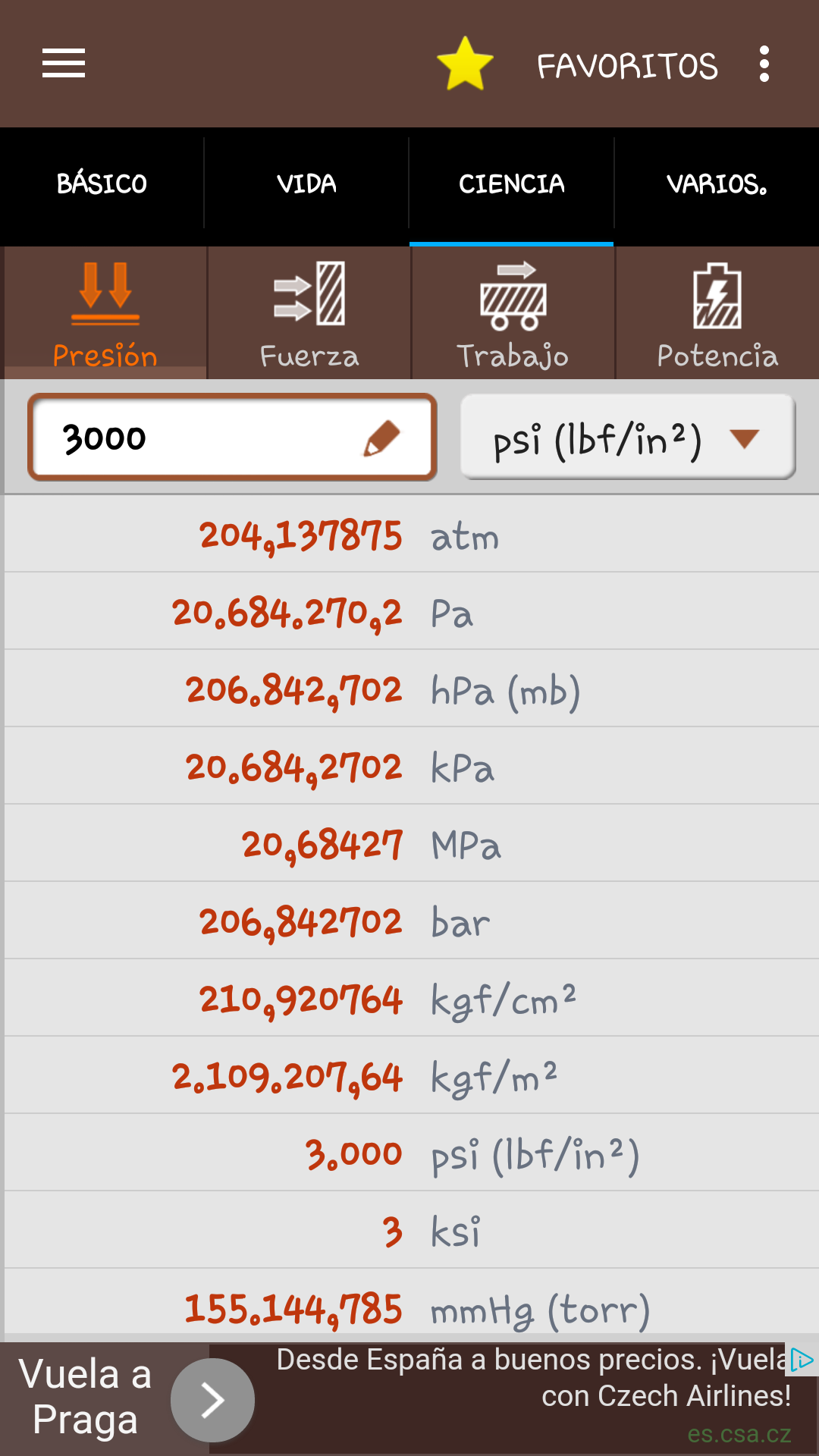Switch to the VIDA tab
This screenshot has width=819, height=1456.
(306, 184)
